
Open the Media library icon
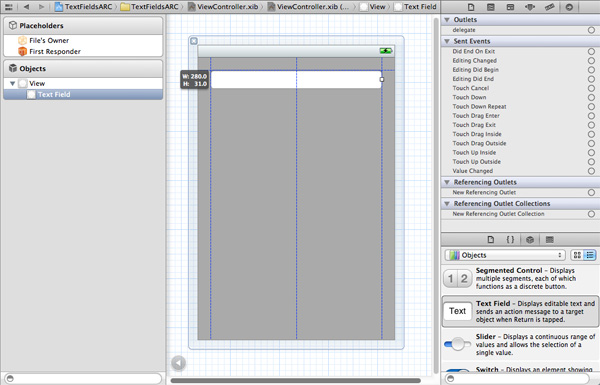pyautogui.click(x=549, y=240)
